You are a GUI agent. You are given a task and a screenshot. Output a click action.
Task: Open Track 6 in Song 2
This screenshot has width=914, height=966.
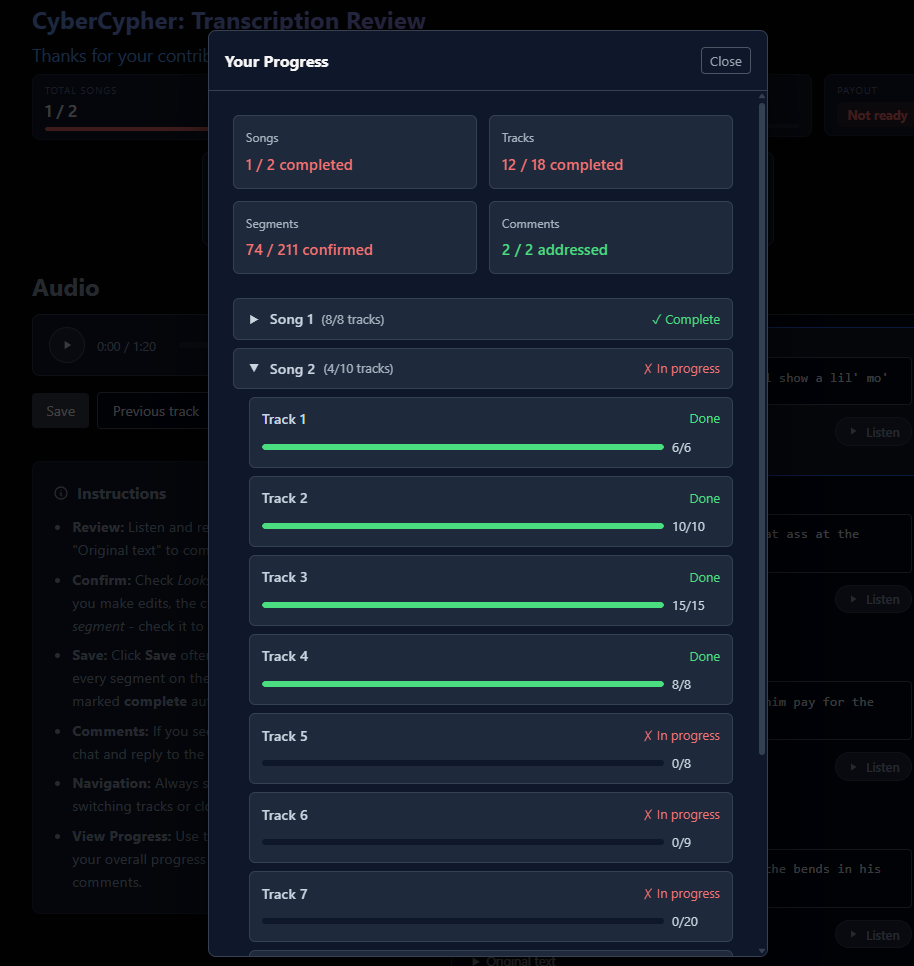coord(490,827)
